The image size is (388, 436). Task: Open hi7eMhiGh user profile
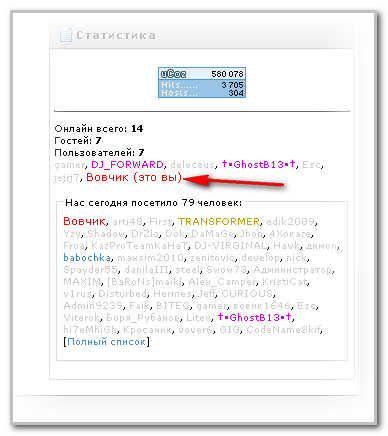pos(90,330)
